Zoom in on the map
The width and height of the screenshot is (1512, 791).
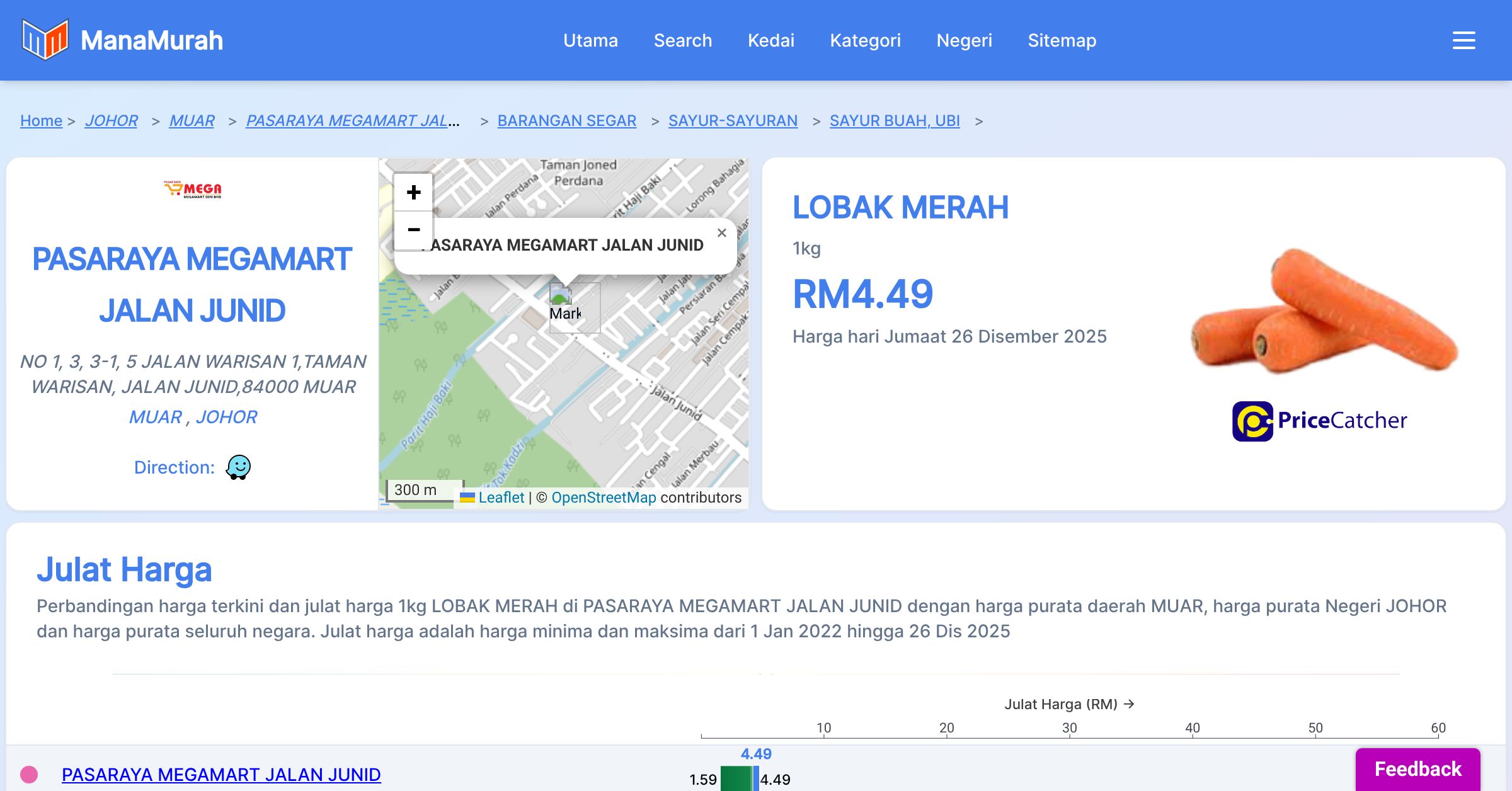[413, 192]
